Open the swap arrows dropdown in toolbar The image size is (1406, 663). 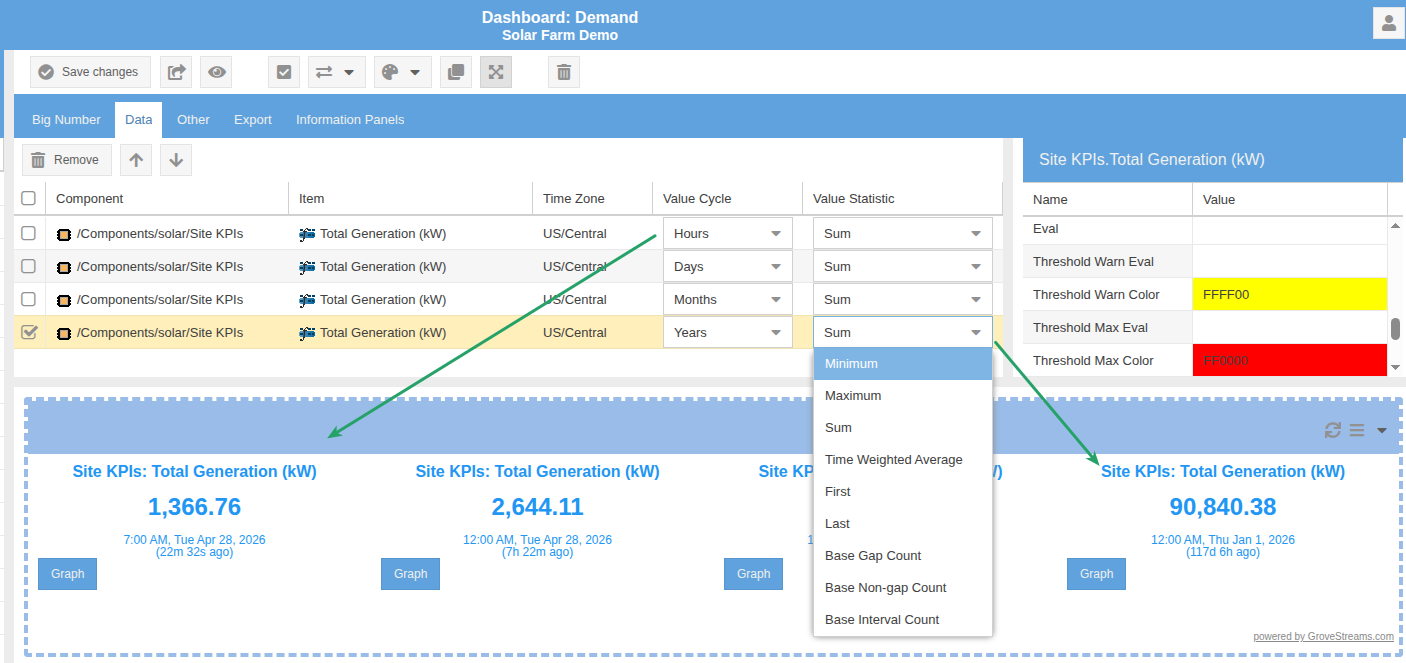(336, 72)
